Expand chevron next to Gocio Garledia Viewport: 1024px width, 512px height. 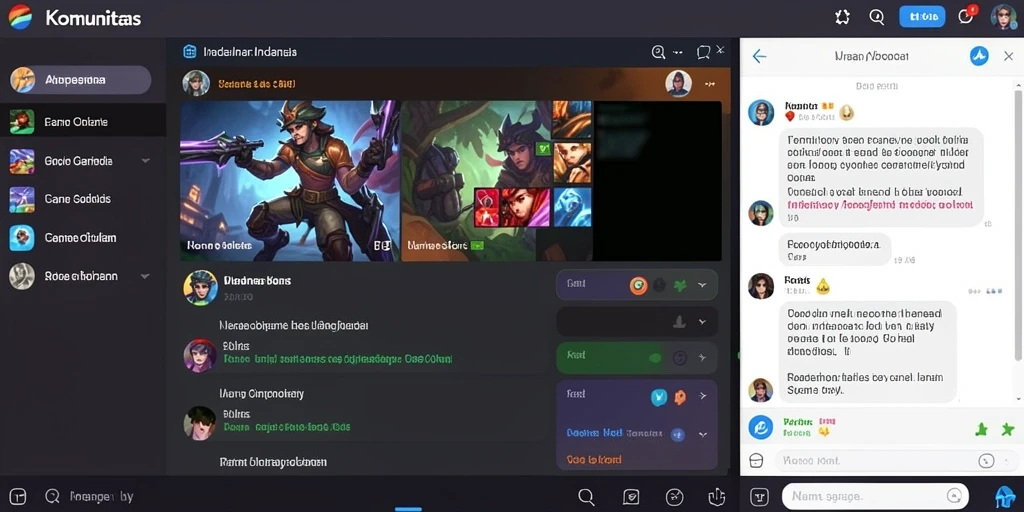(146, 161)
